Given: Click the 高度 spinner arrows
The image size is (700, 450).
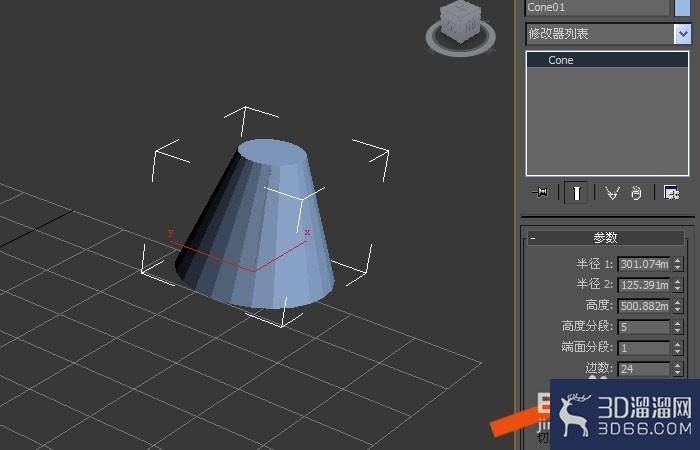Looking at the screenshot, I should pos(678,306).
